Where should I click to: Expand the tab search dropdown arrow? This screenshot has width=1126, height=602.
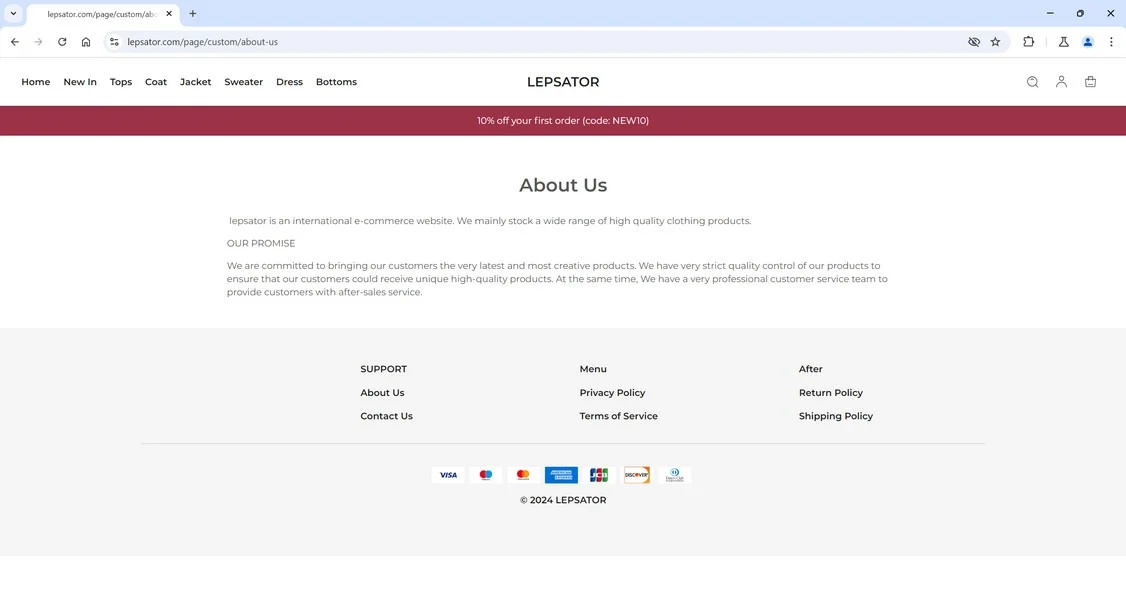[13, 14]
